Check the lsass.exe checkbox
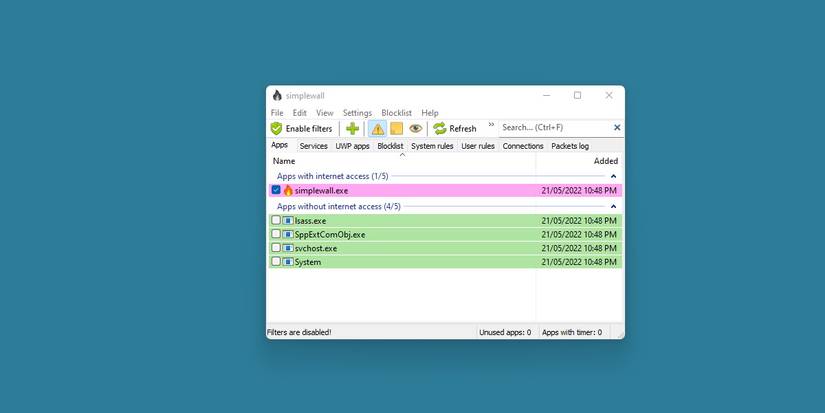825x413 pixels. click(x=276, y=220)
